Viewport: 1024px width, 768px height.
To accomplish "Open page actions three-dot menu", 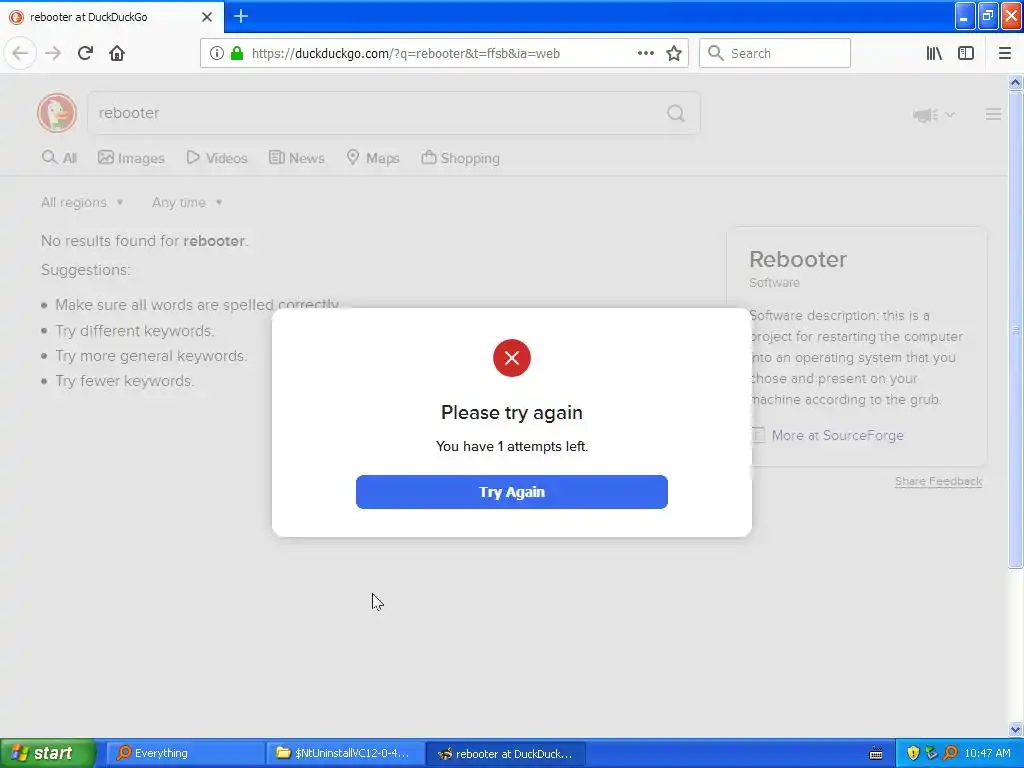I will pos(645,53).
